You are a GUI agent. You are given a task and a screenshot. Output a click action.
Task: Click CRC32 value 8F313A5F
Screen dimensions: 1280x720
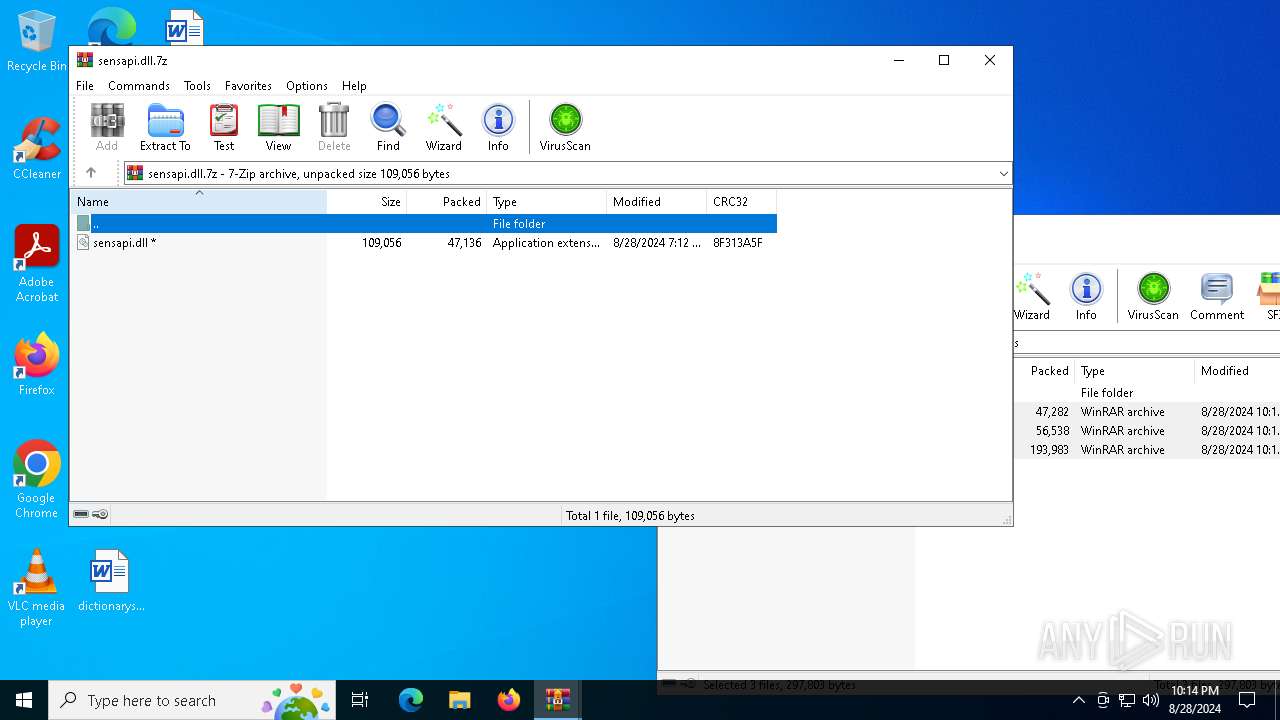click(x=738, y=243)
